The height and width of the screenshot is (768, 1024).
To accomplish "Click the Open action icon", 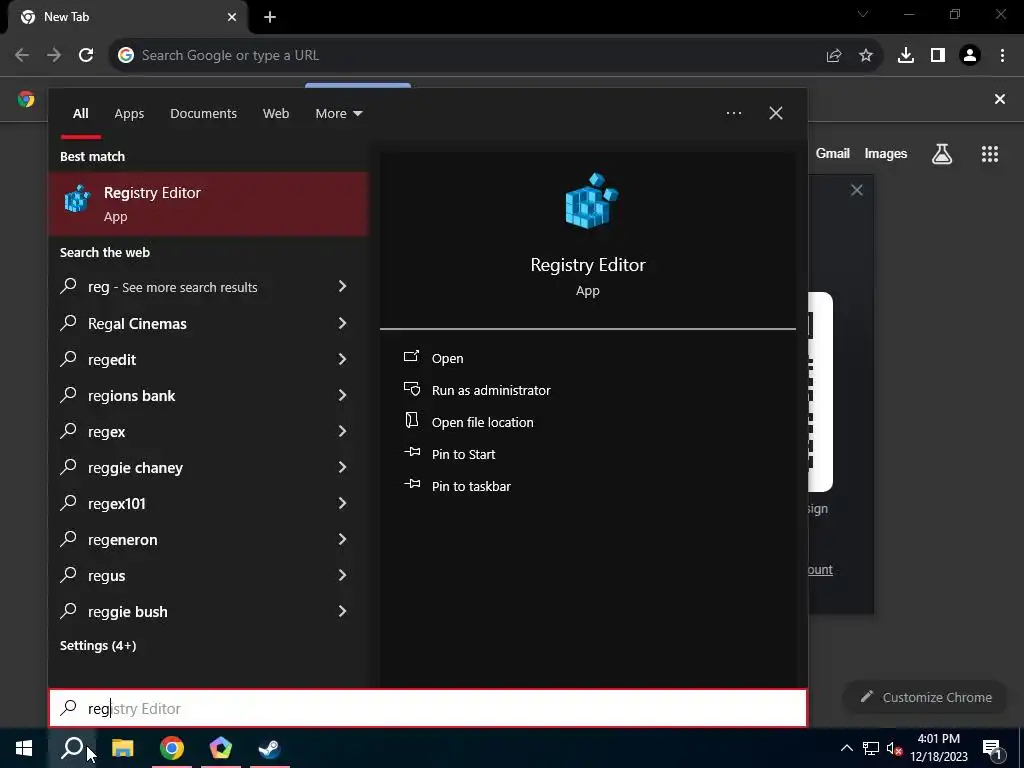I will click(411, 357).
